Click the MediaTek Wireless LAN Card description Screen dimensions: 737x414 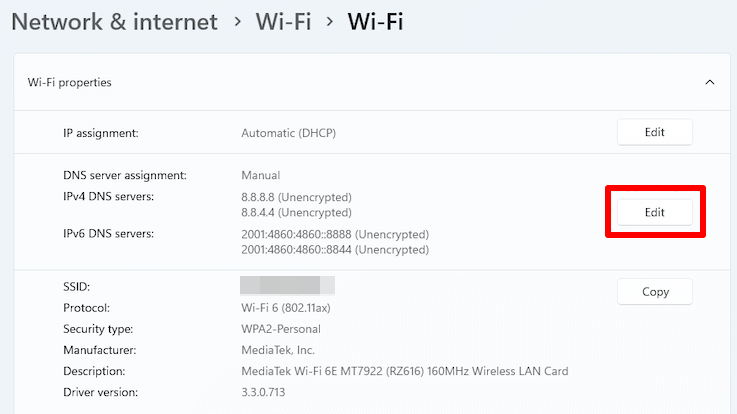405,371
